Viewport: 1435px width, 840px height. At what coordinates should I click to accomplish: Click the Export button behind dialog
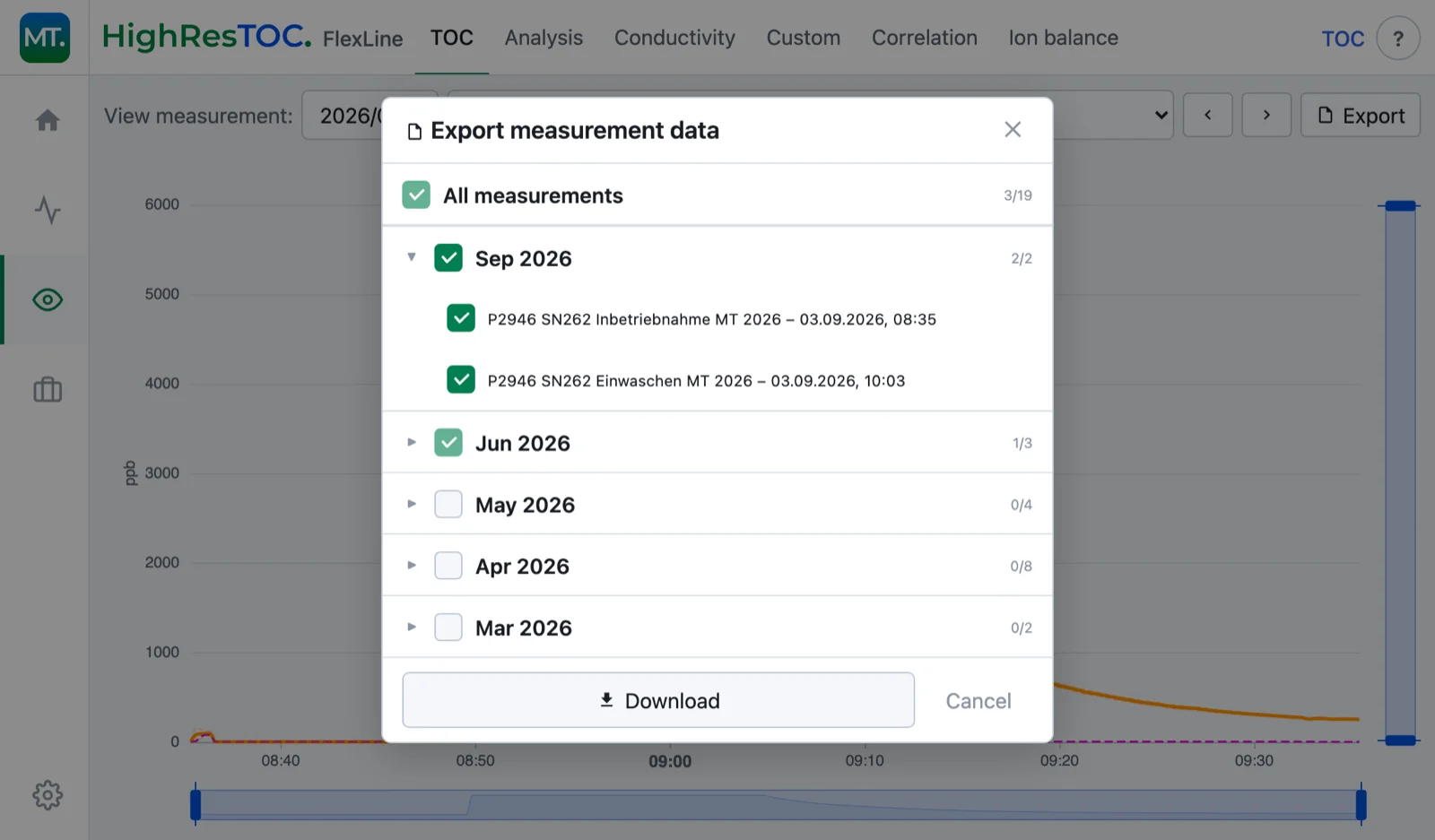click(1361, 115)
